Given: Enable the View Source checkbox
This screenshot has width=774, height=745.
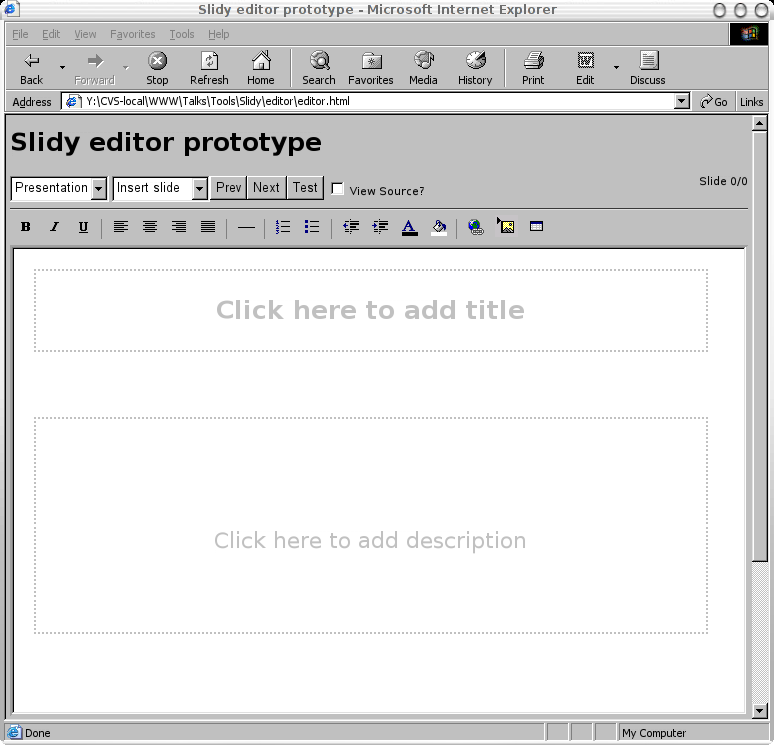Looking at the screenshot, I should click(x=338, y=189).
